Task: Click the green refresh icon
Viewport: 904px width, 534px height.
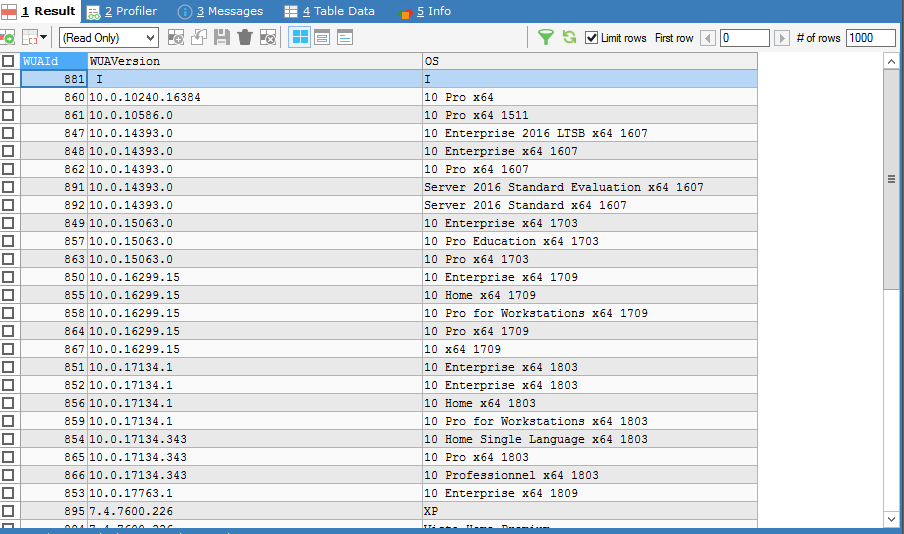Action: coord(569,37)
